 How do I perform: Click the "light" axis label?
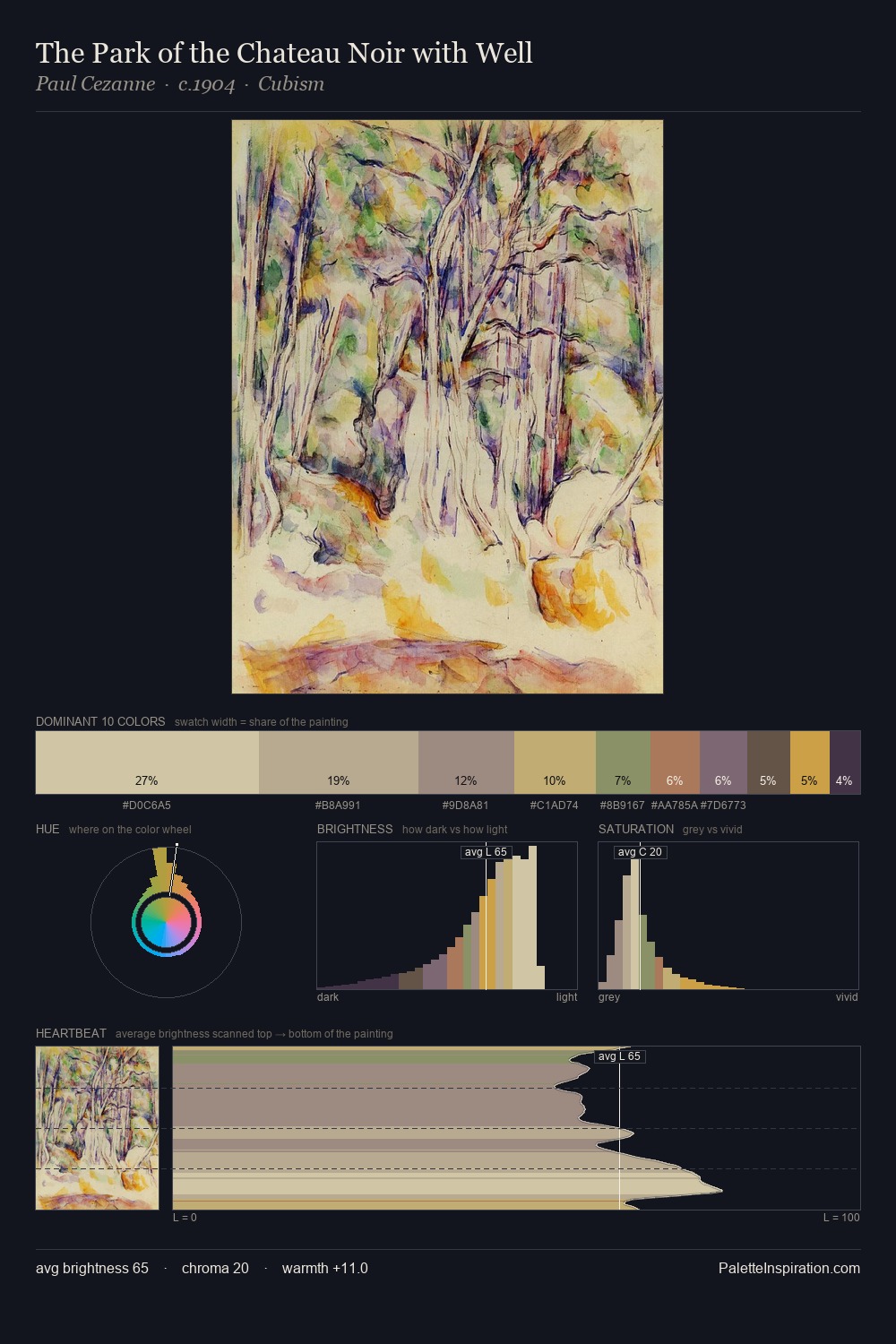click(x=567, y=997)
